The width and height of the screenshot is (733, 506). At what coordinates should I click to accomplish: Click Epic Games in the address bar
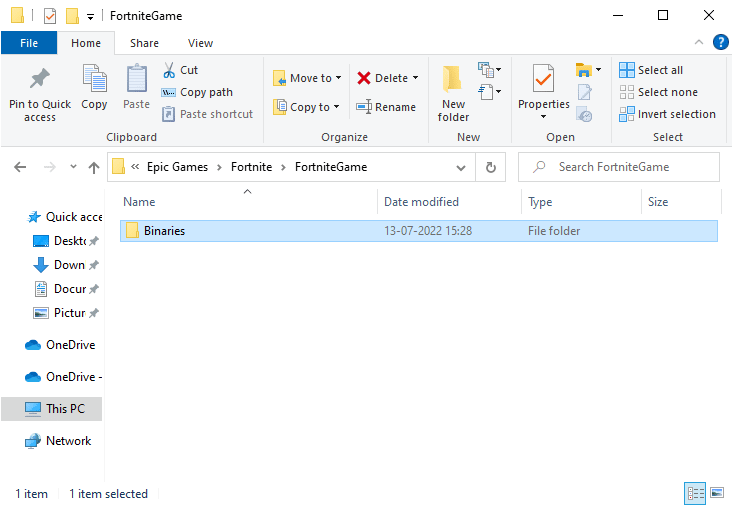(x=178, y=167)
